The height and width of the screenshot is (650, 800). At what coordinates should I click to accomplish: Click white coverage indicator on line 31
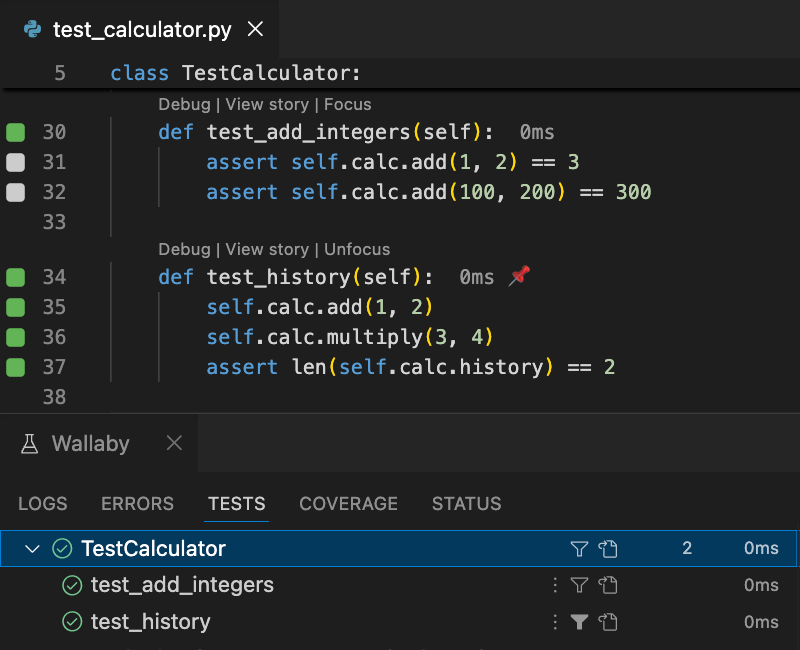pyautogui.click(x=15, y=162)
